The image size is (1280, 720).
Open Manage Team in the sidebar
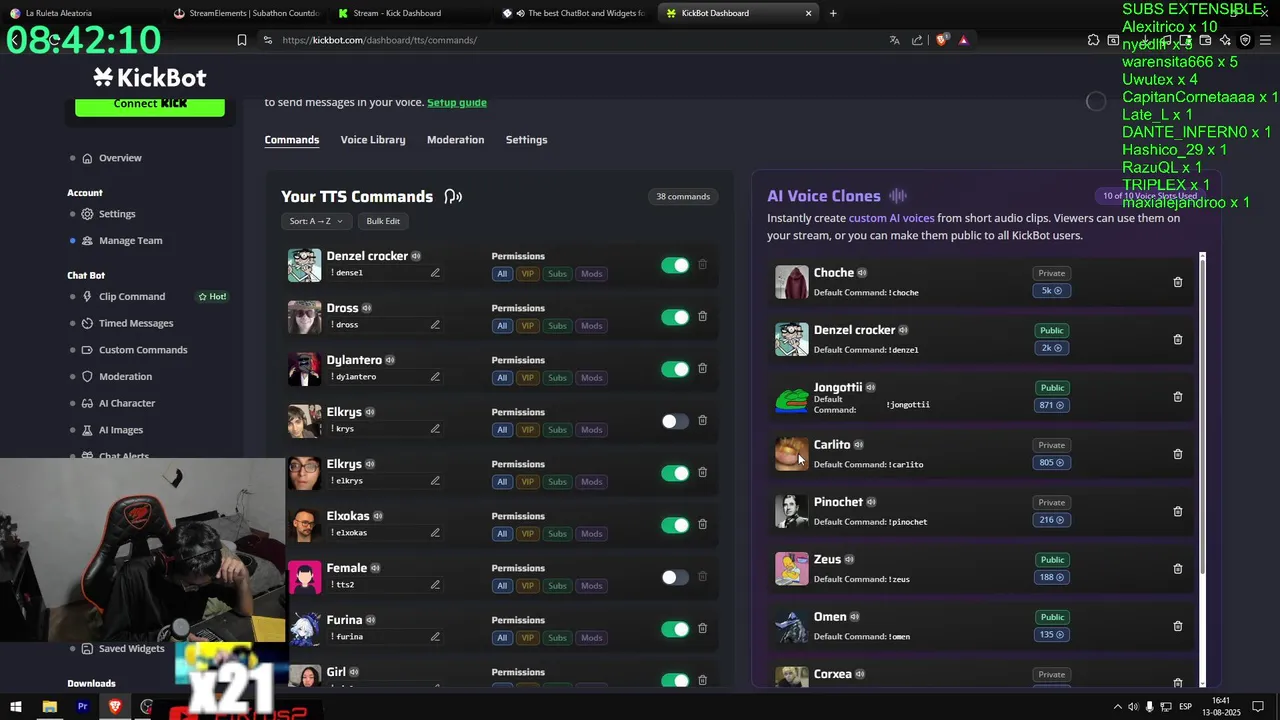coord(130,240)
